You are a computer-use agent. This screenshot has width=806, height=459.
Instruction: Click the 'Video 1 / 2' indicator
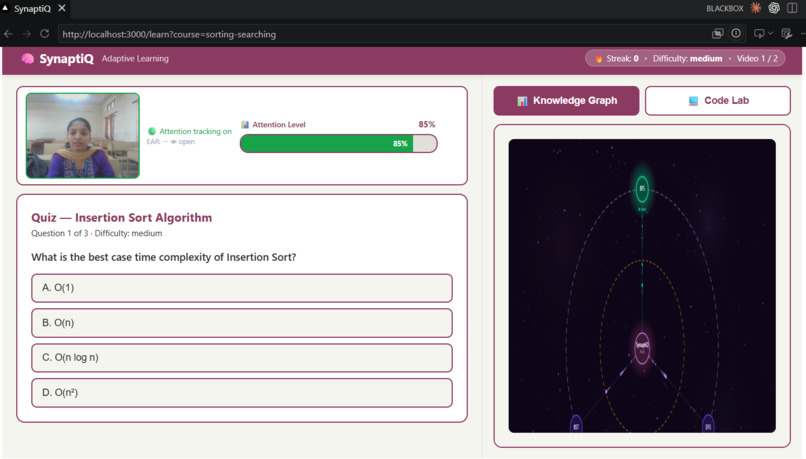pyautogui.click(x=757, y=59)
